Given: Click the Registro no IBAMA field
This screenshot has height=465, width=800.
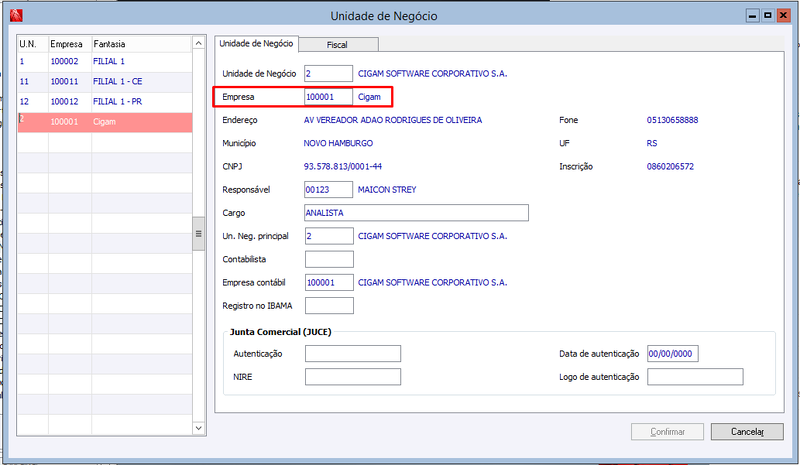Looking at the screenshot, I should (x=329, y=306).
